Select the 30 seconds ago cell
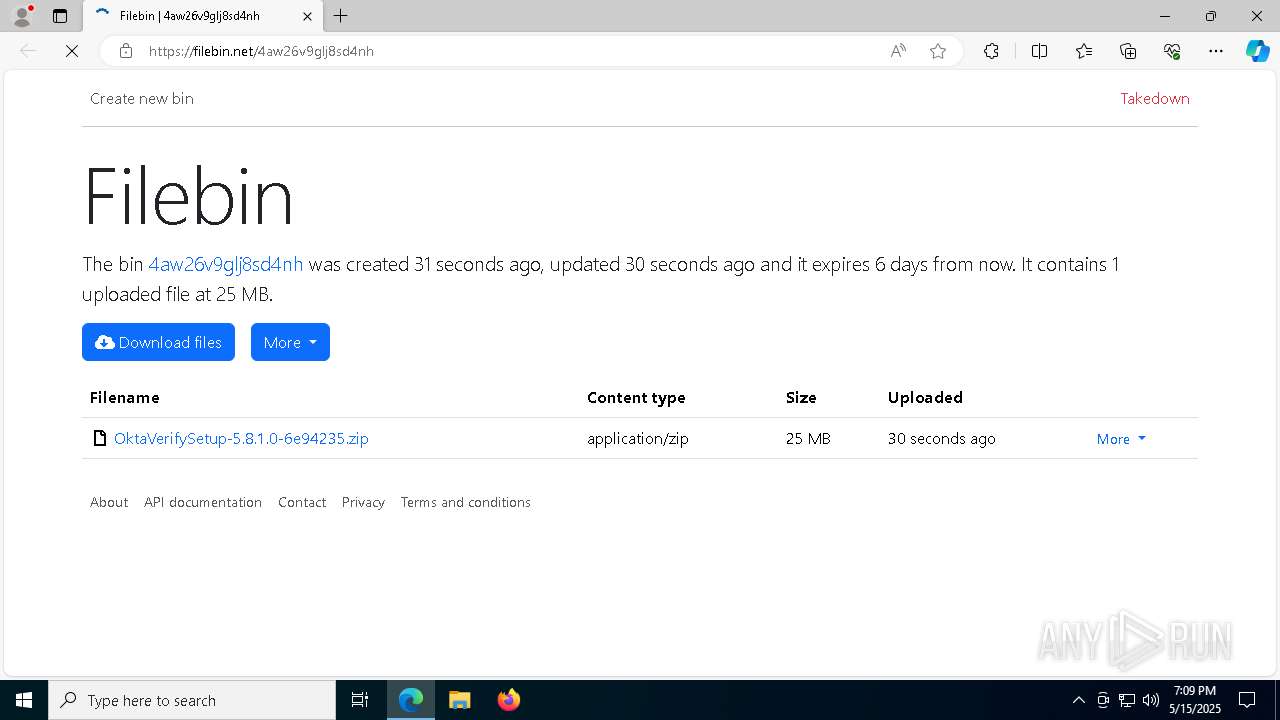Viewport: 1280px width, 720px height. coord(942,438)
